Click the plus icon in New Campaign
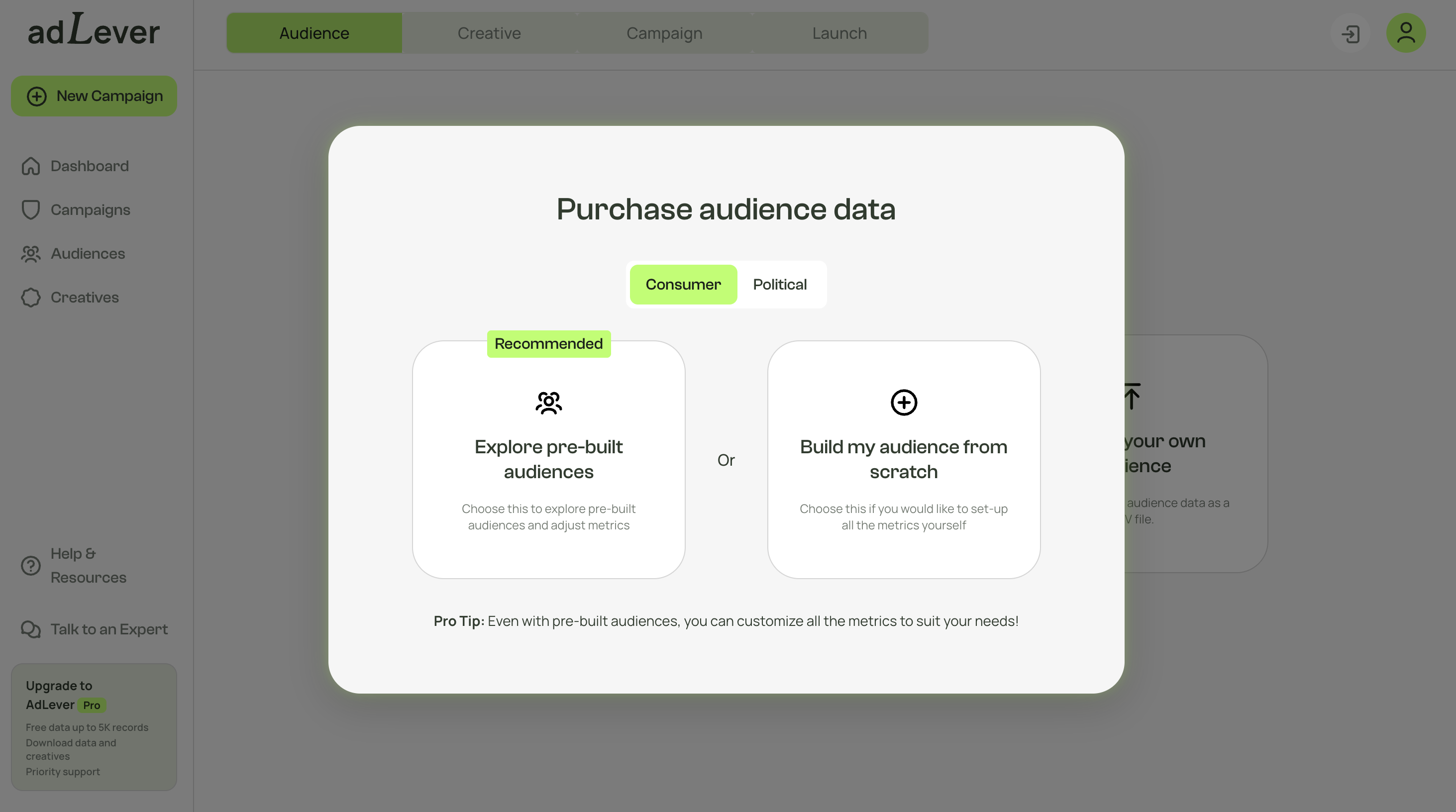Screen dimensions: 1456x812 [x=37, y=96]
